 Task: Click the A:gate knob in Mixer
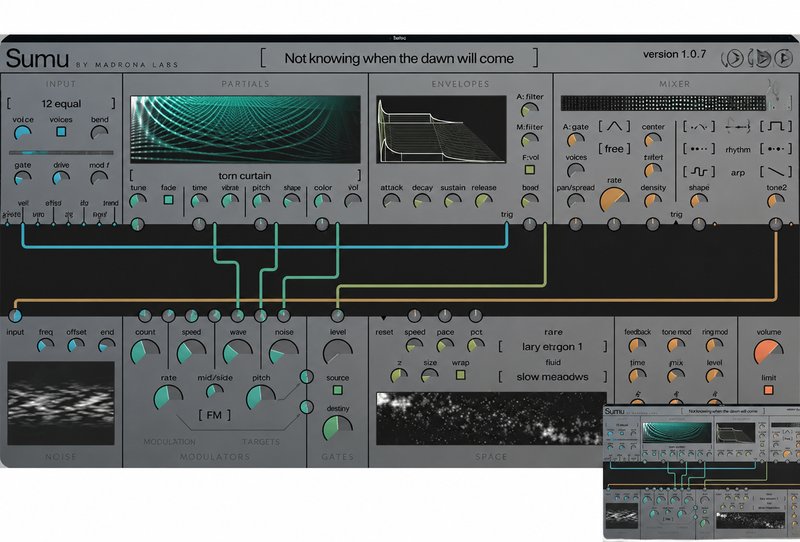(576, 139)
